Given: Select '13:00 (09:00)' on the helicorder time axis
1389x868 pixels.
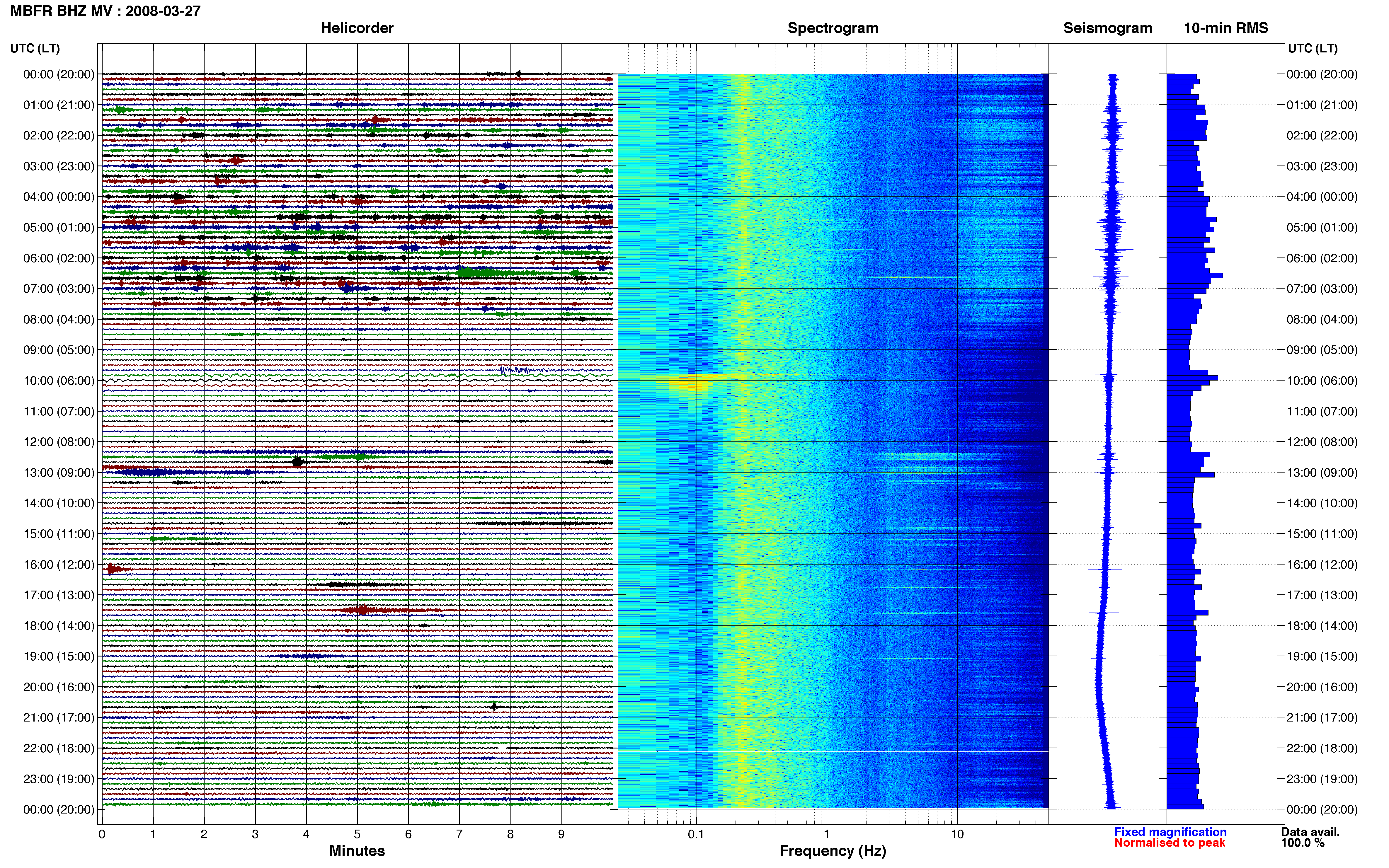Looking at the screenshot, I should coord(59,473).
